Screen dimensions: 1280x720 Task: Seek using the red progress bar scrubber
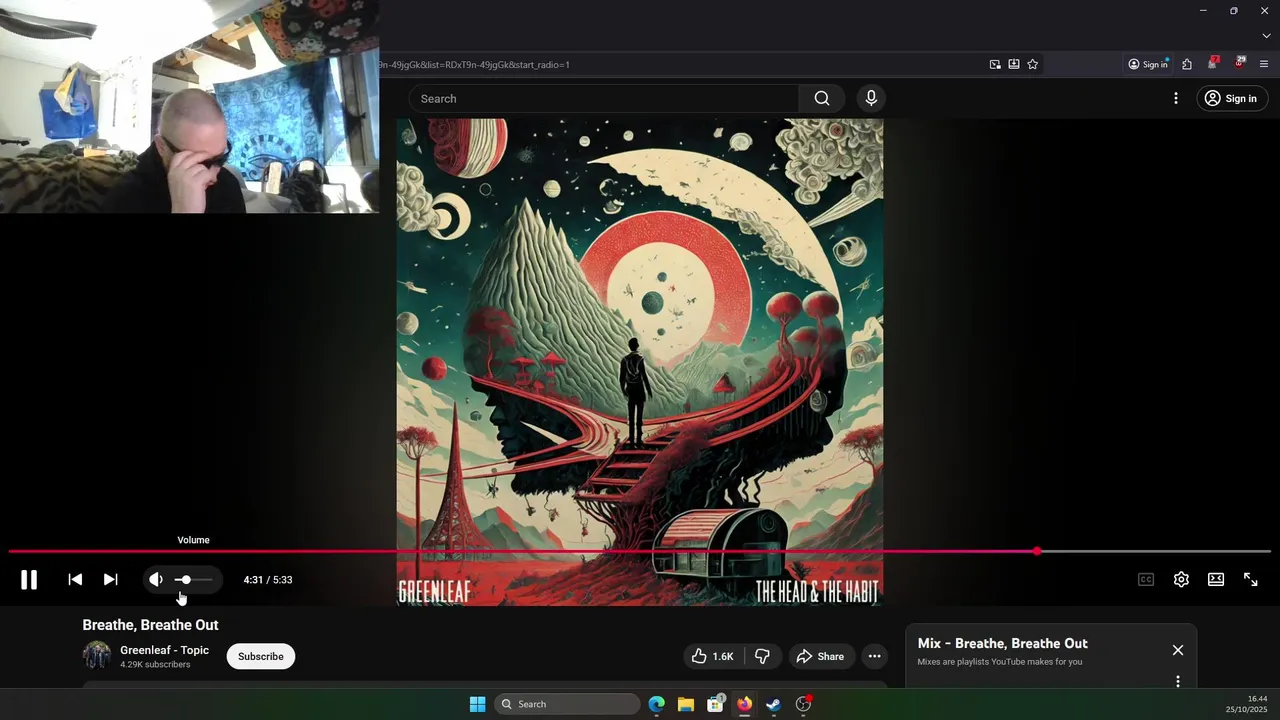pos(1037,551)
